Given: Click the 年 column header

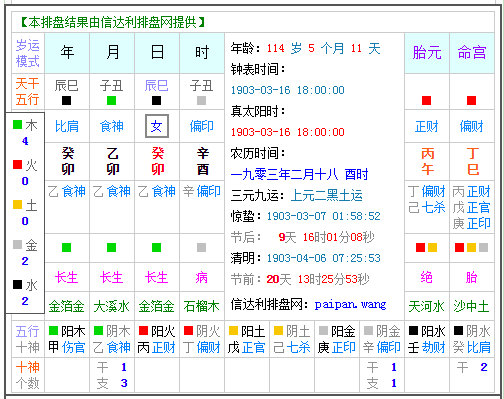Looking at the screenshot, I should click(x=67, y=53).
